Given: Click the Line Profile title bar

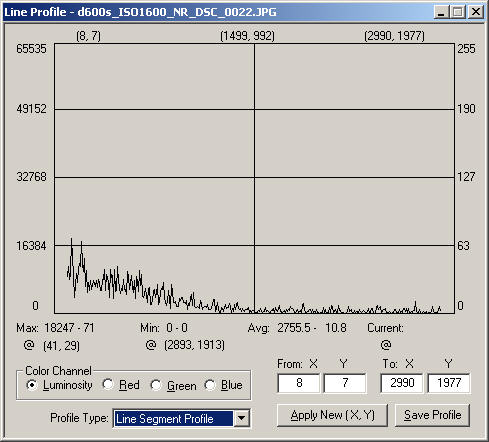Looking at the screenshot, I should (x=217, y=12).
